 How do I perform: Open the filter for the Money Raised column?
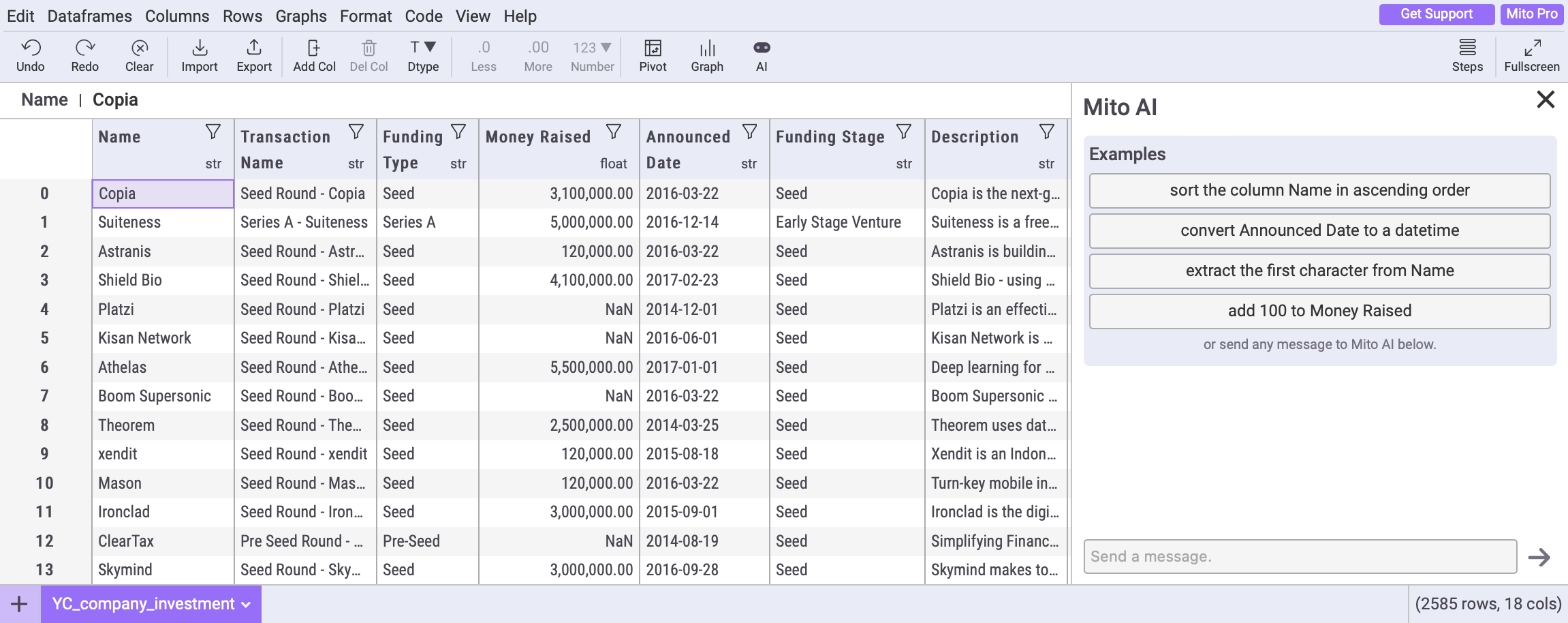pyautogui.click(x=614, y=132)
